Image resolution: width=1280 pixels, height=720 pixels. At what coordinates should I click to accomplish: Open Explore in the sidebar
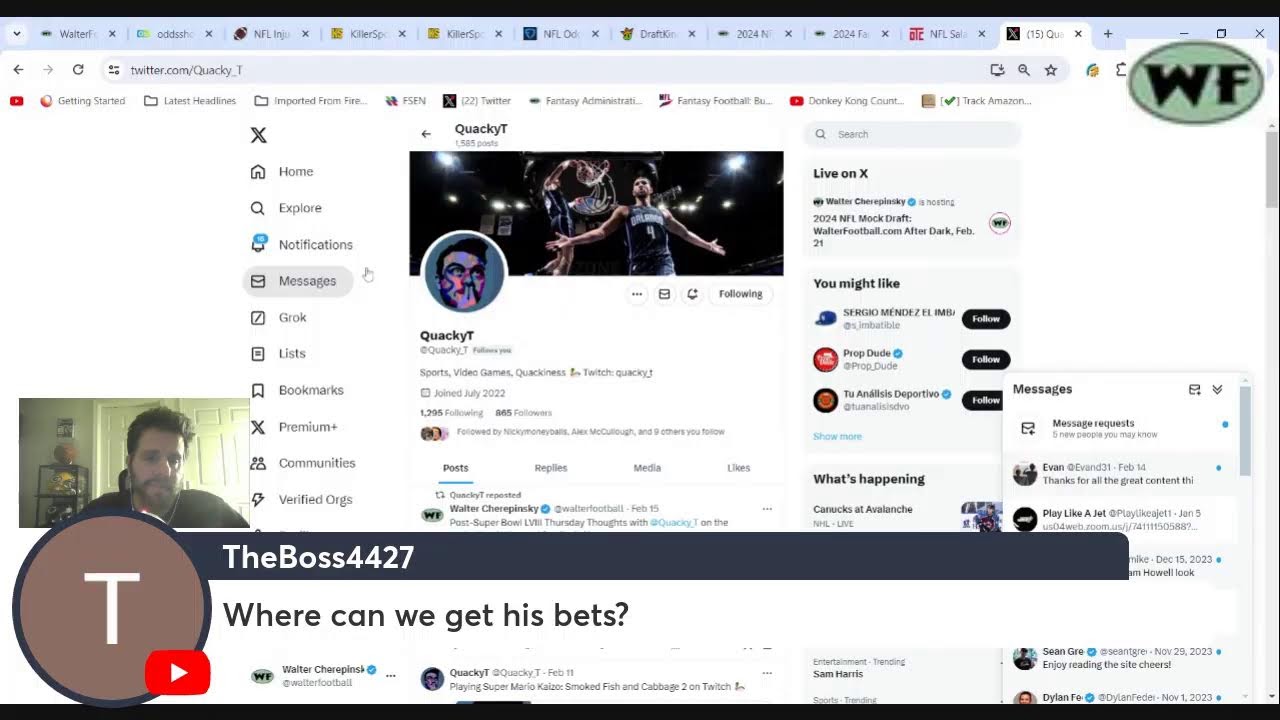(286, 208)
